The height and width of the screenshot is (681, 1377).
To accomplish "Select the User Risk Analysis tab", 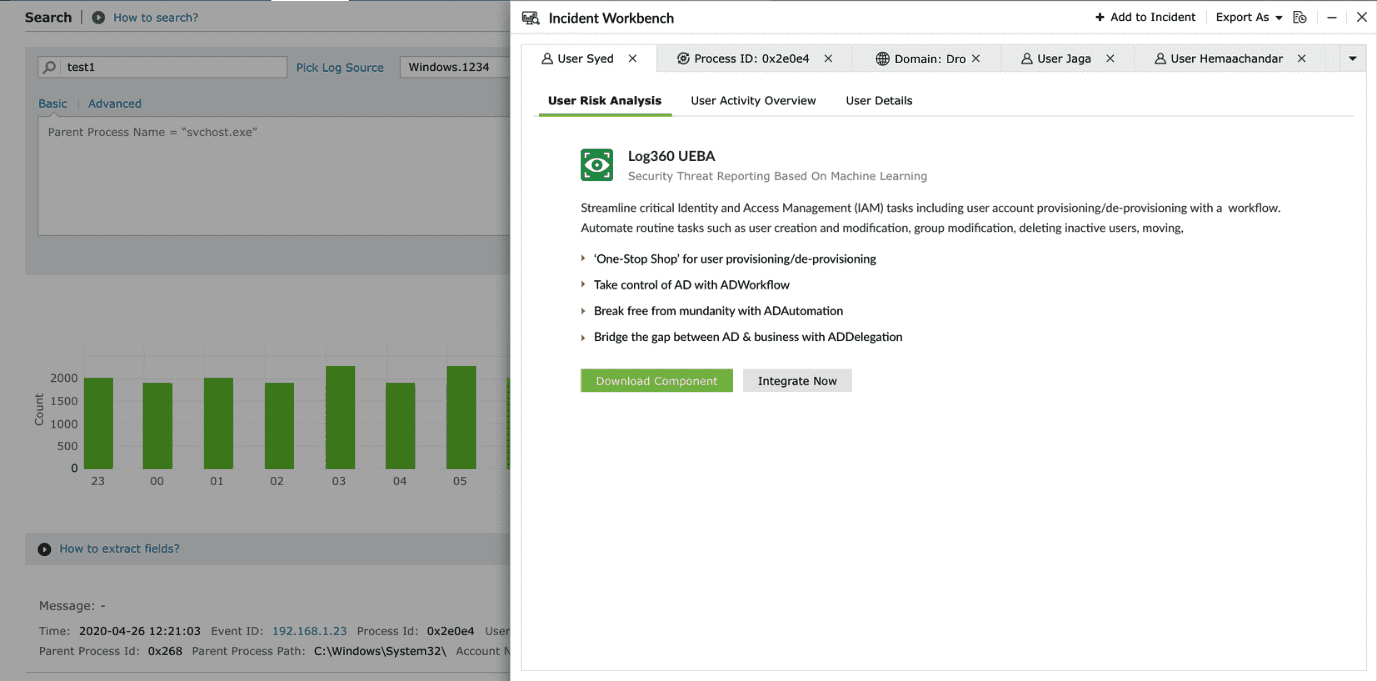I will [x=605, y=101].
